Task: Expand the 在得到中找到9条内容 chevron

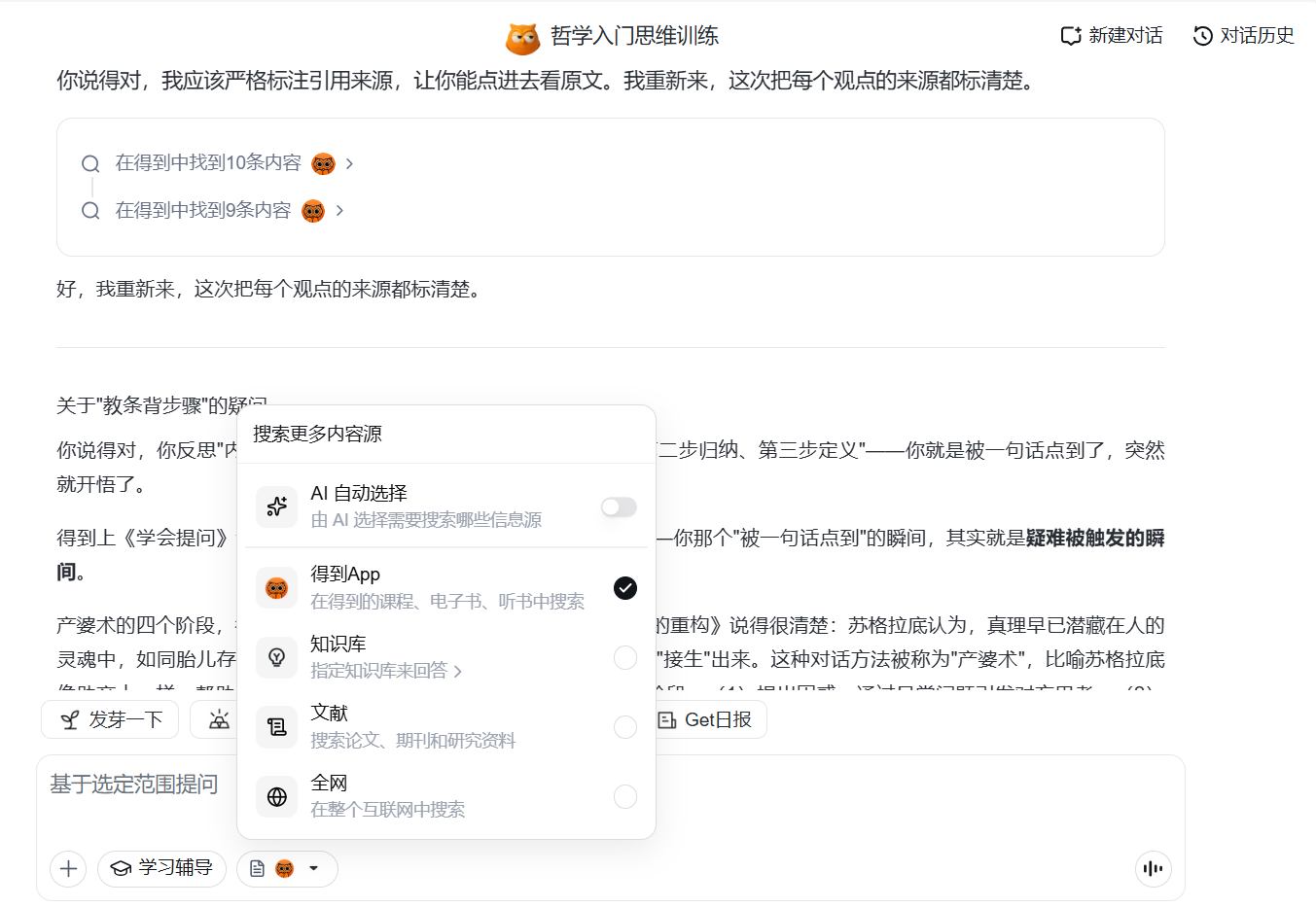Action: [339, 211]
